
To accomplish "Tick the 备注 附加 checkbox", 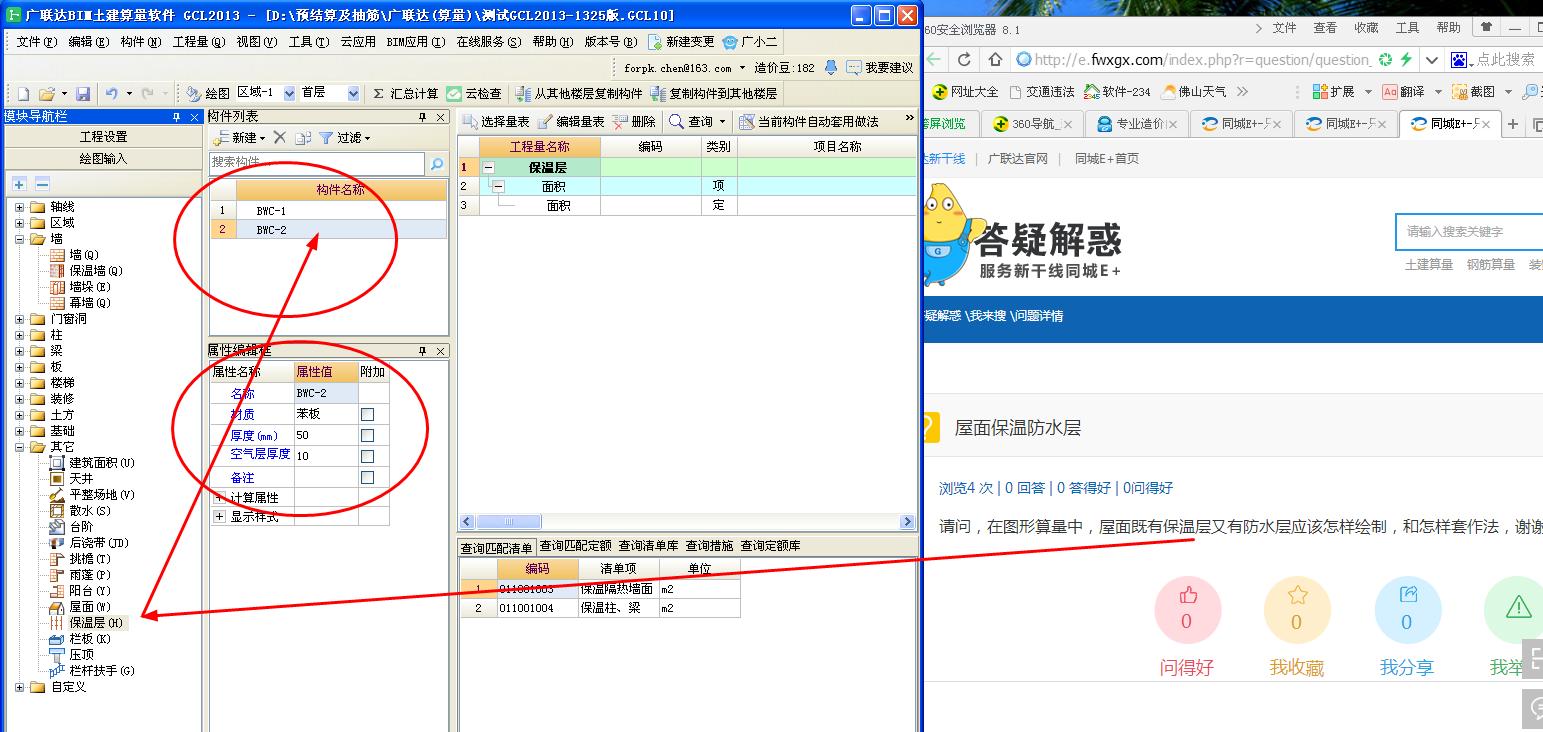I will click(367, 478).
